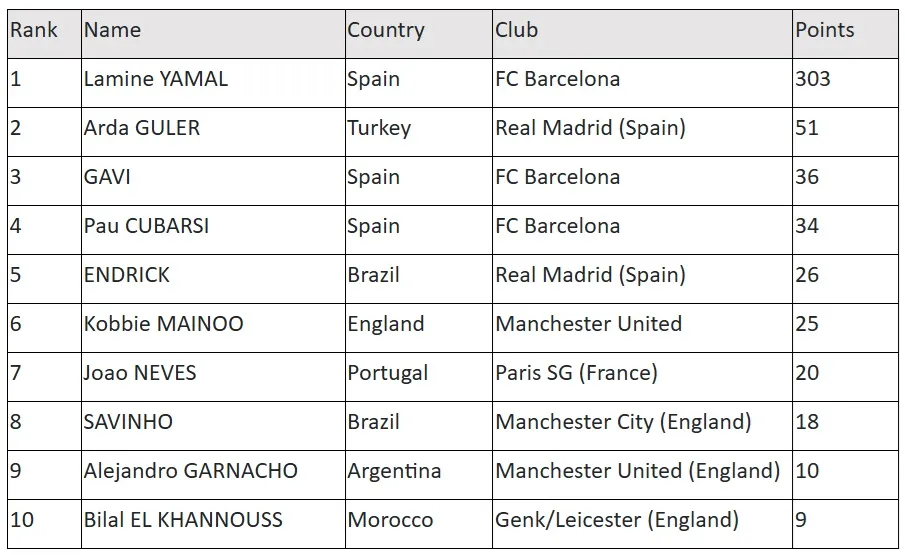Select the Turkey country cell
This screenshot has width=905, height=555.
pos(379,128)
